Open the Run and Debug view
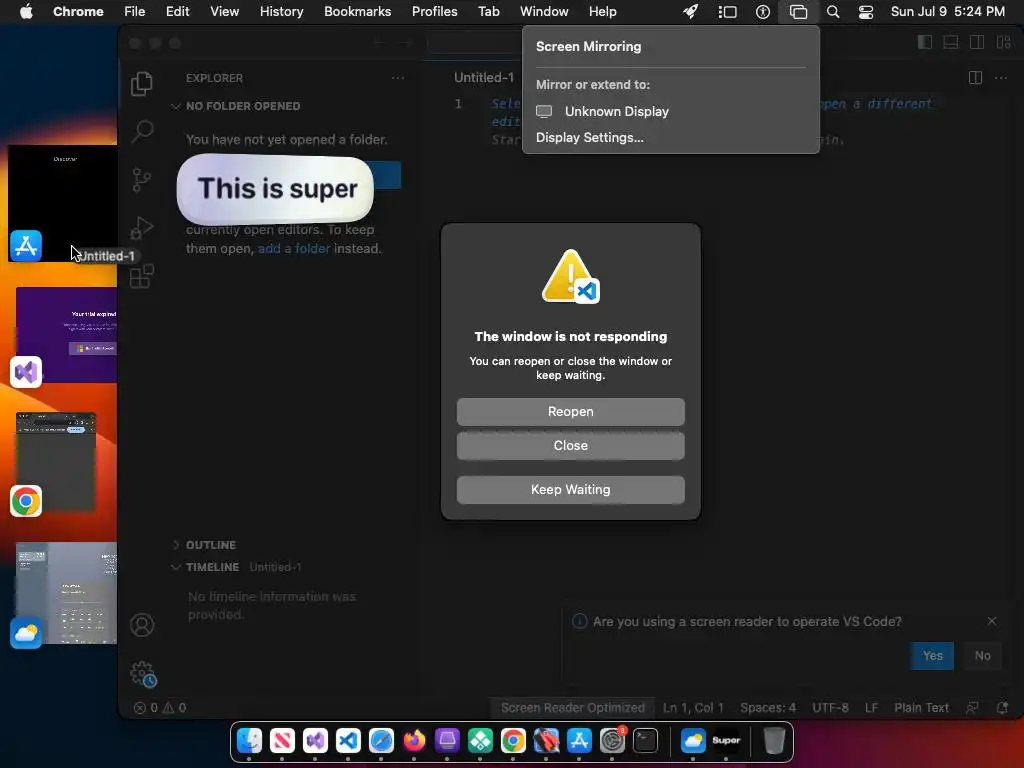Screen dimensions: 1024x768 142,228
